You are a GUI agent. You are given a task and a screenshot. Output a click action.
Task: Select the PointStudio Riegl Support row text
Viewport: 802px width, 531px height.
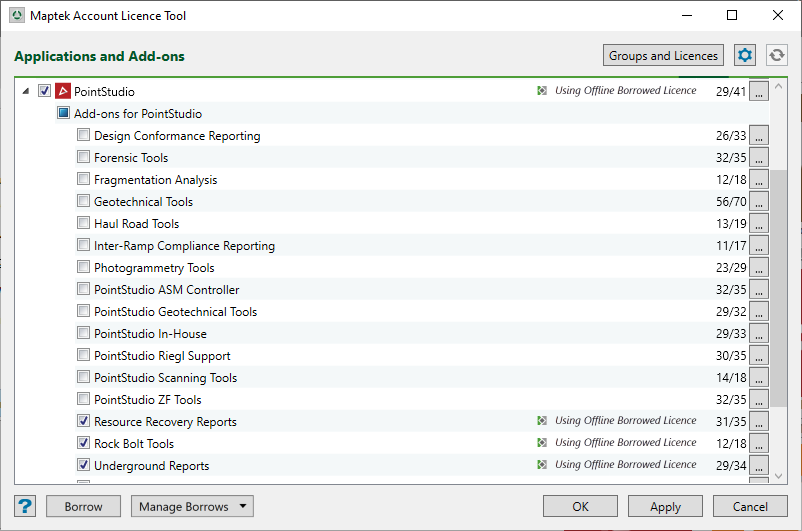pyautogui.click(x=162, y=356)
